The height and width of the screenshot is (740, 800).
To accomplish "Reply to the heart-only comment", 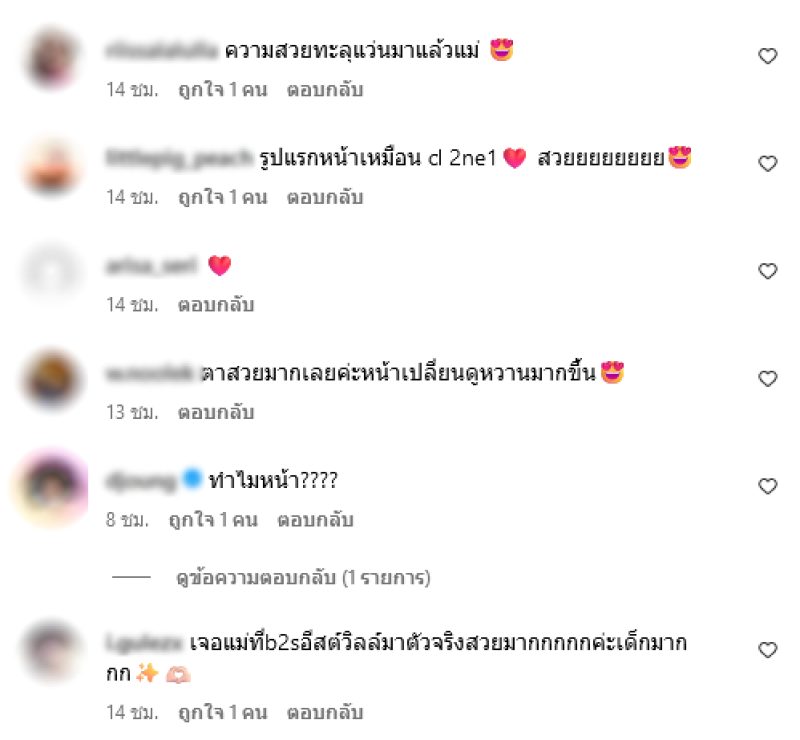I will click(x=216, y=305).
